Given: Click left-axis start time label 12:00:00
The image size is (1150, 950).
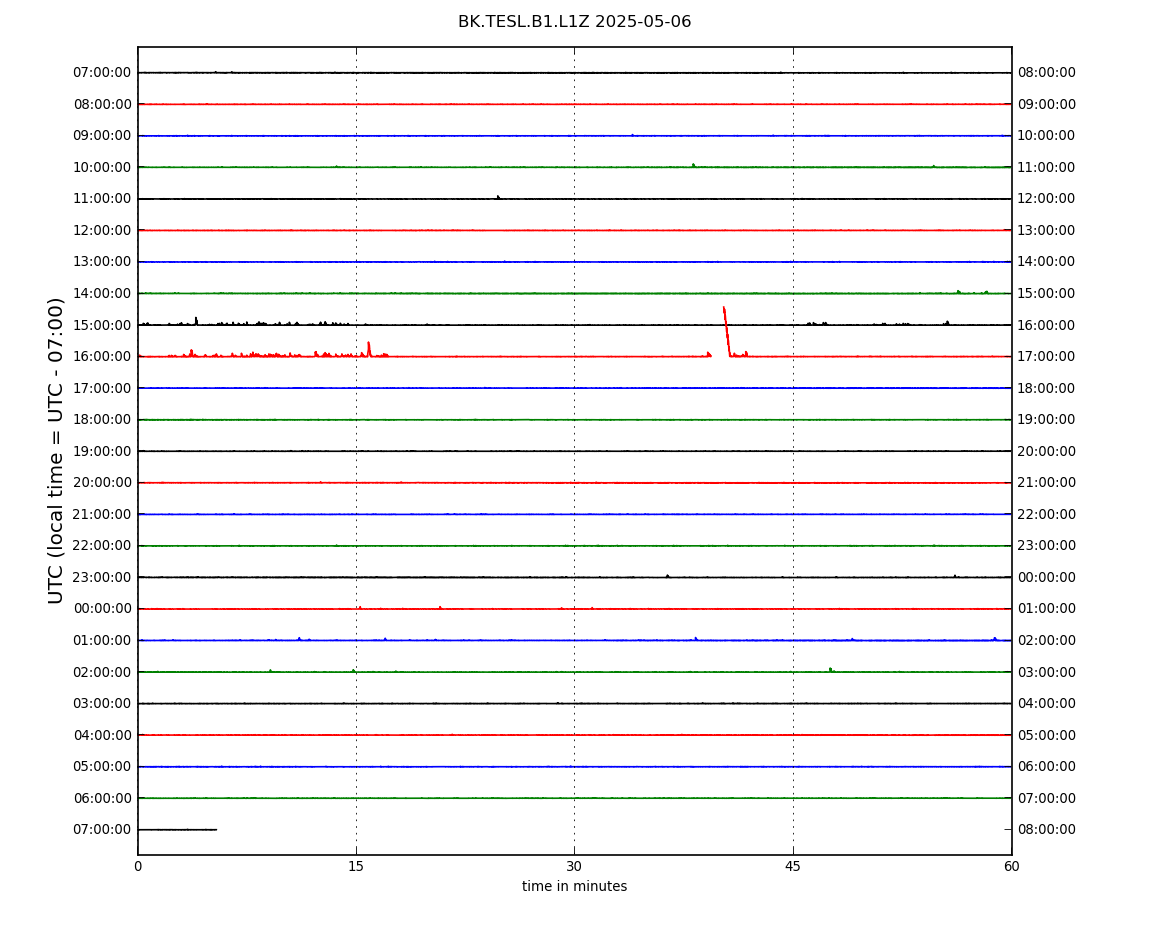Looking at the screenshot, I should coord(103,230).
